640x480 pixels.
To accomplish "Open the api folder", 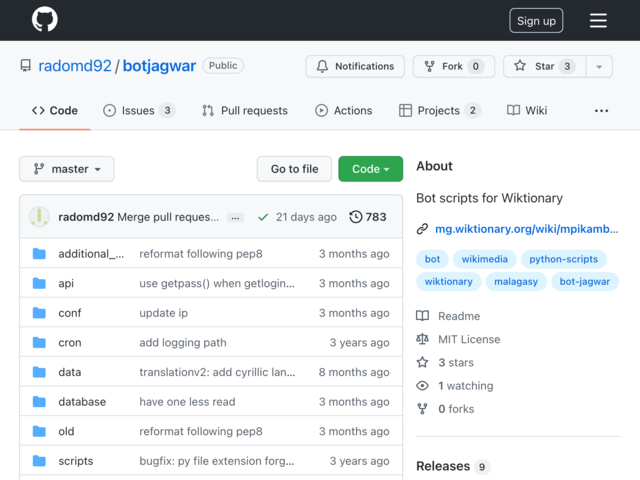I will [66, 283].
